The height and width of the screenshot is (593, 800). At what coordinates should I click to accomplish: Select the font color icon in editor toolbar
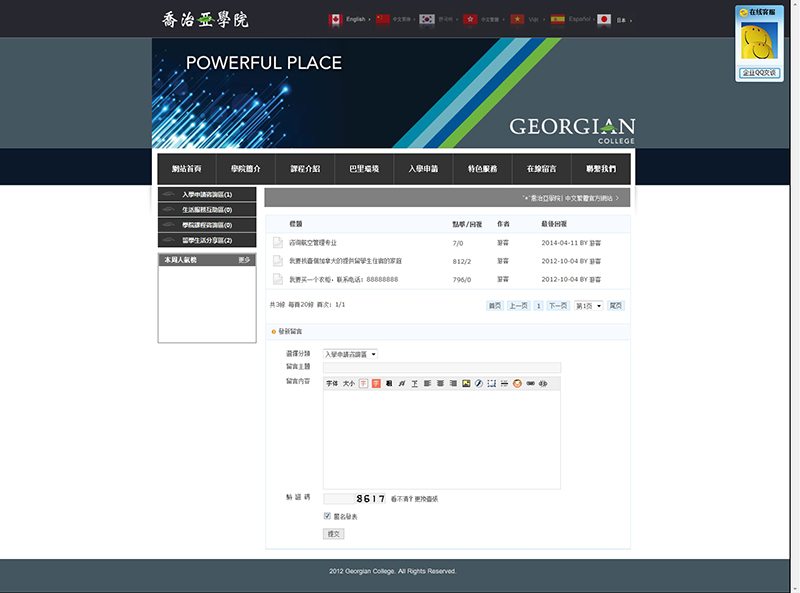click(363, 383)
